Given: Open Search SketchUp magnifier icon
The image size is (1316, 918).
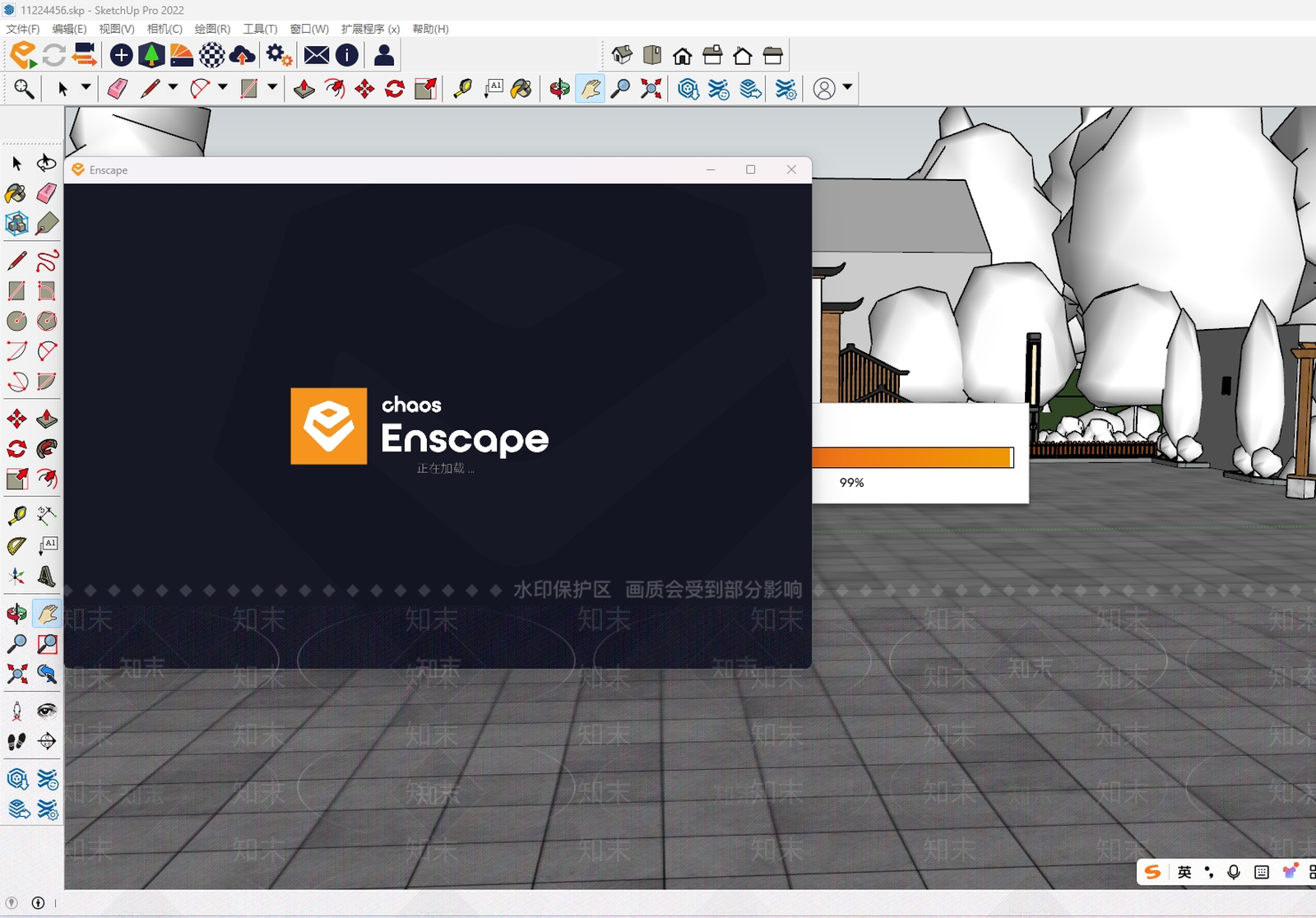Looking at the screenshot, I should click(x=24, y=89).
